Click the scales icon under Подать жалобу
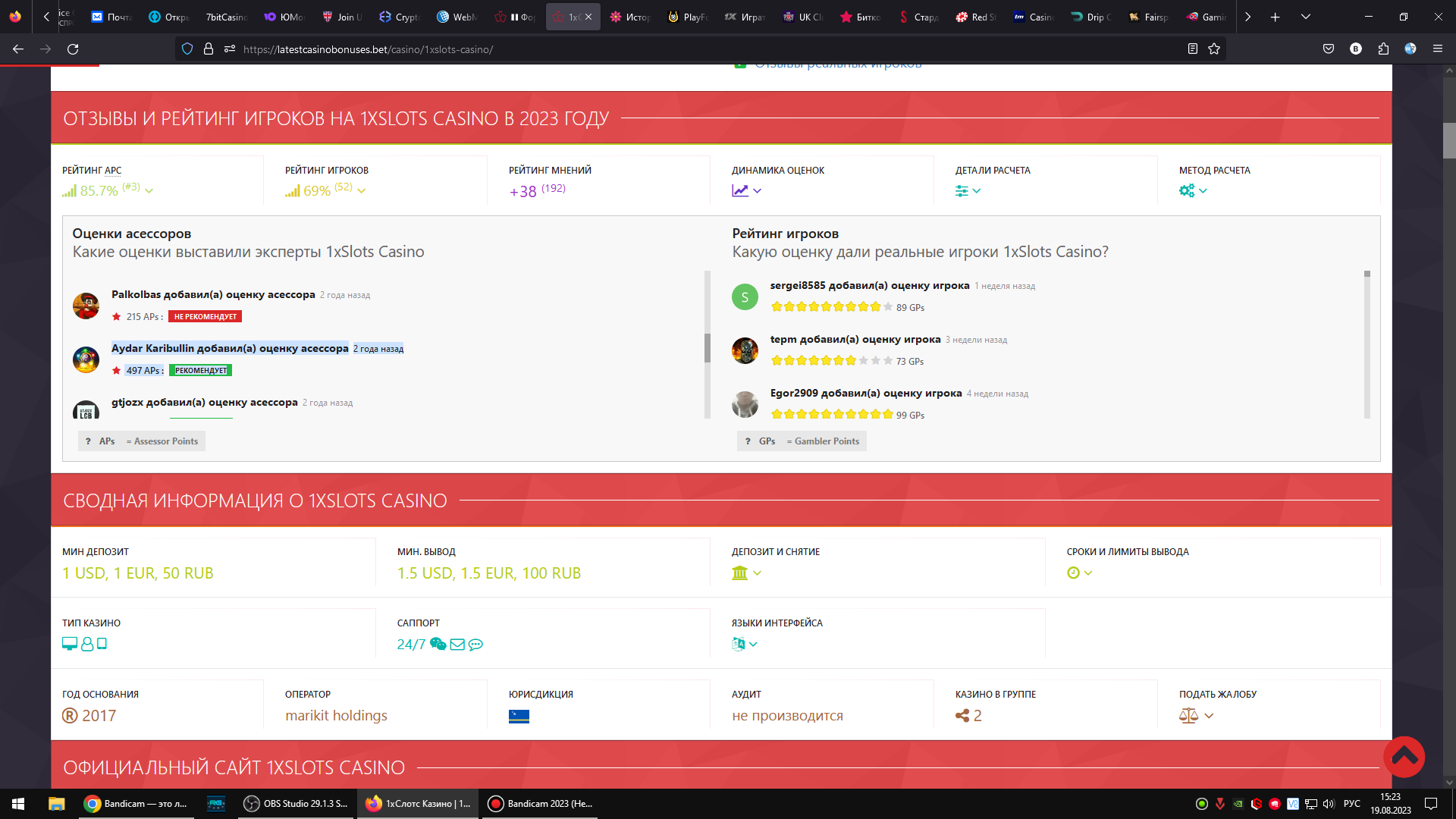Viewport: 1456px width, 819px height. 1188,716
